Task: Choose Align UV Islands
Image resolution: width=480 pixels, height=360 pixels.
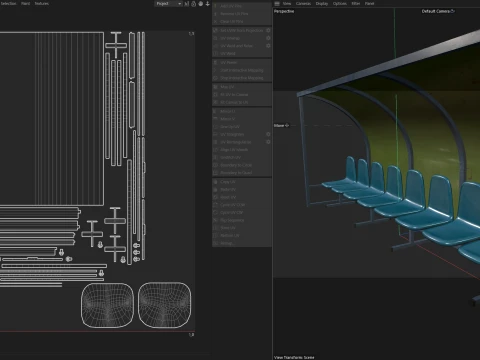Action: [x=242, y=150]
